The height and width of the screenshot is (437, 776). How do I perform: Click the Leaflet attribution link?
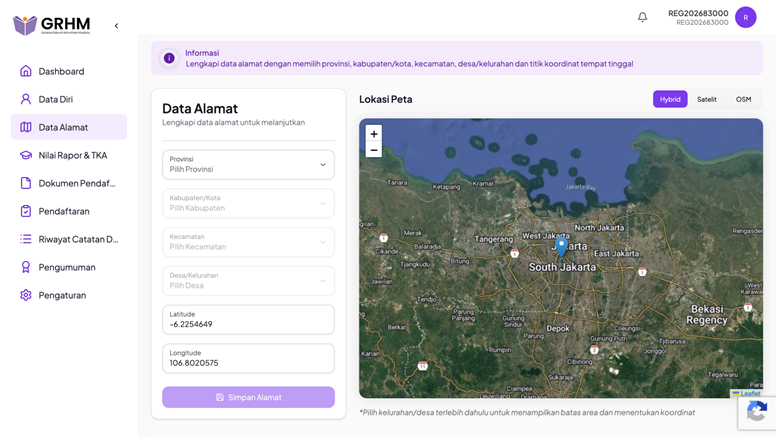(750, 393)
